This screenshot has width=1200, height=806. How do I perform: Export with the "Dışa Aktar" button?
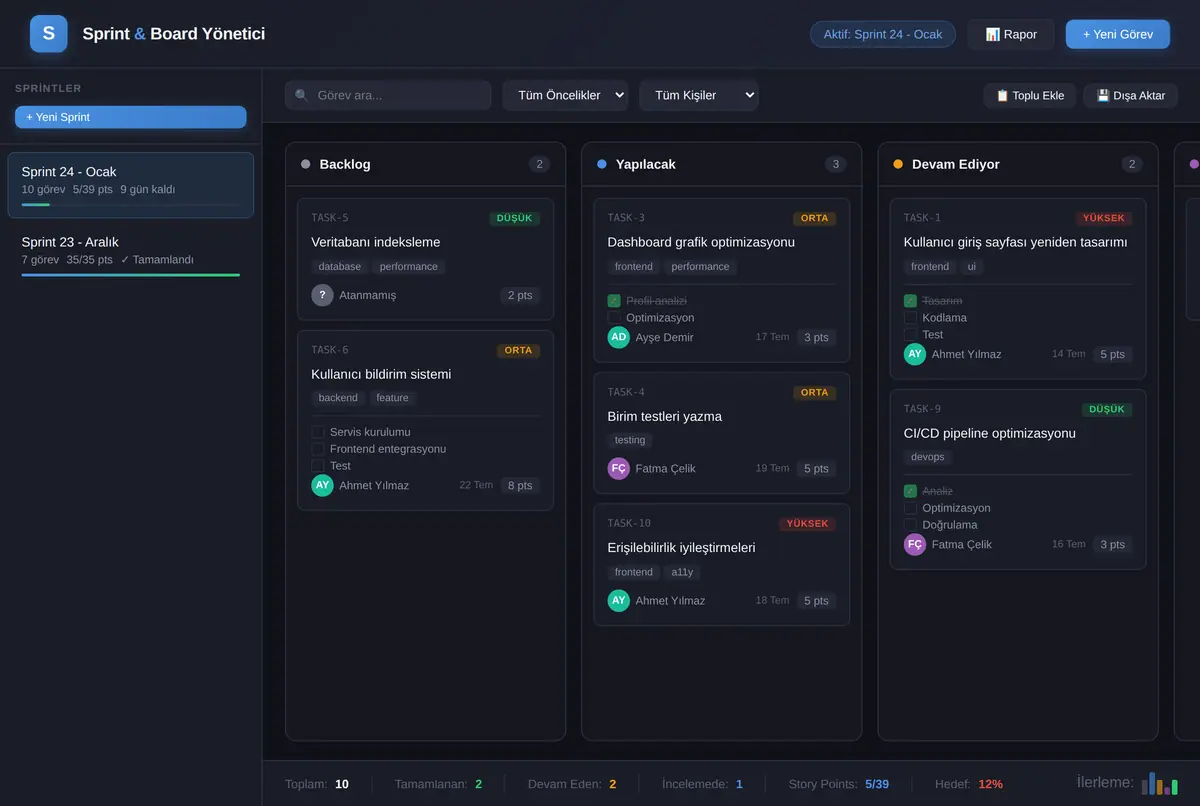1131,95
